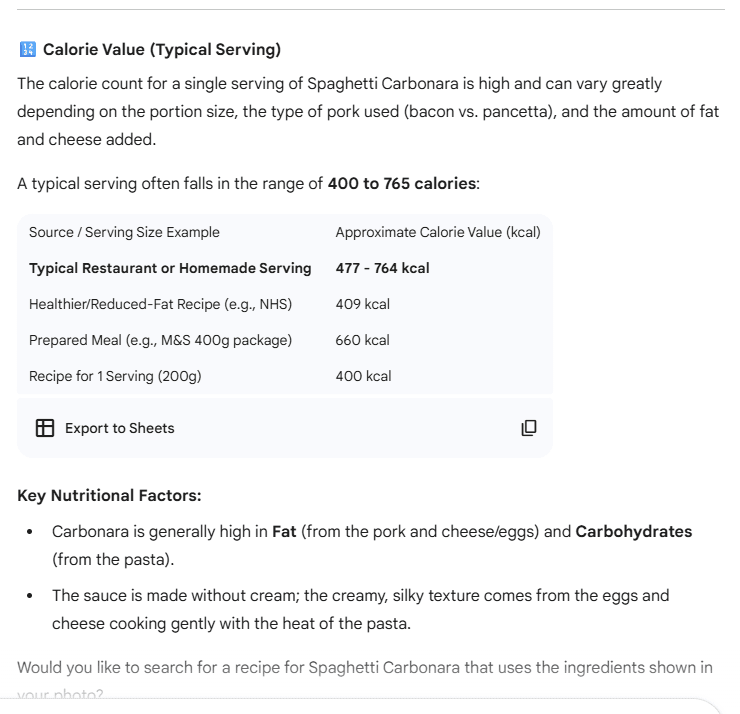Click the bold '400 to 765 calories' text
This screenshot has width=740, height=714.
tap(402, 184)
